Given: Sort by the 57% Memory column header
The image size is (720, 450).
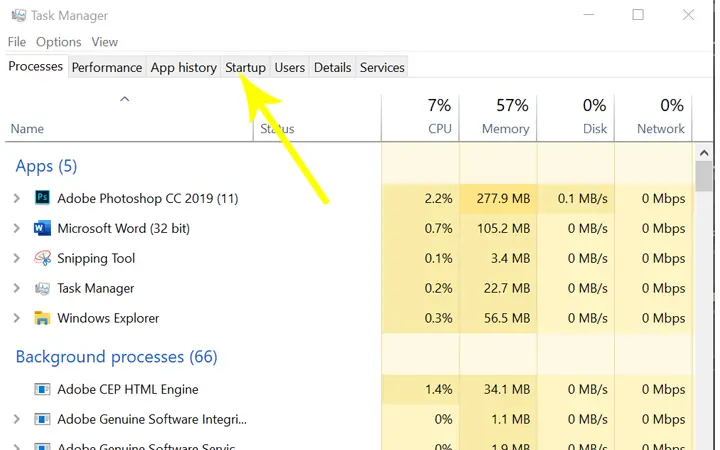Looking at the screenshot, I should pyautogui.click(x=498, y=118).
